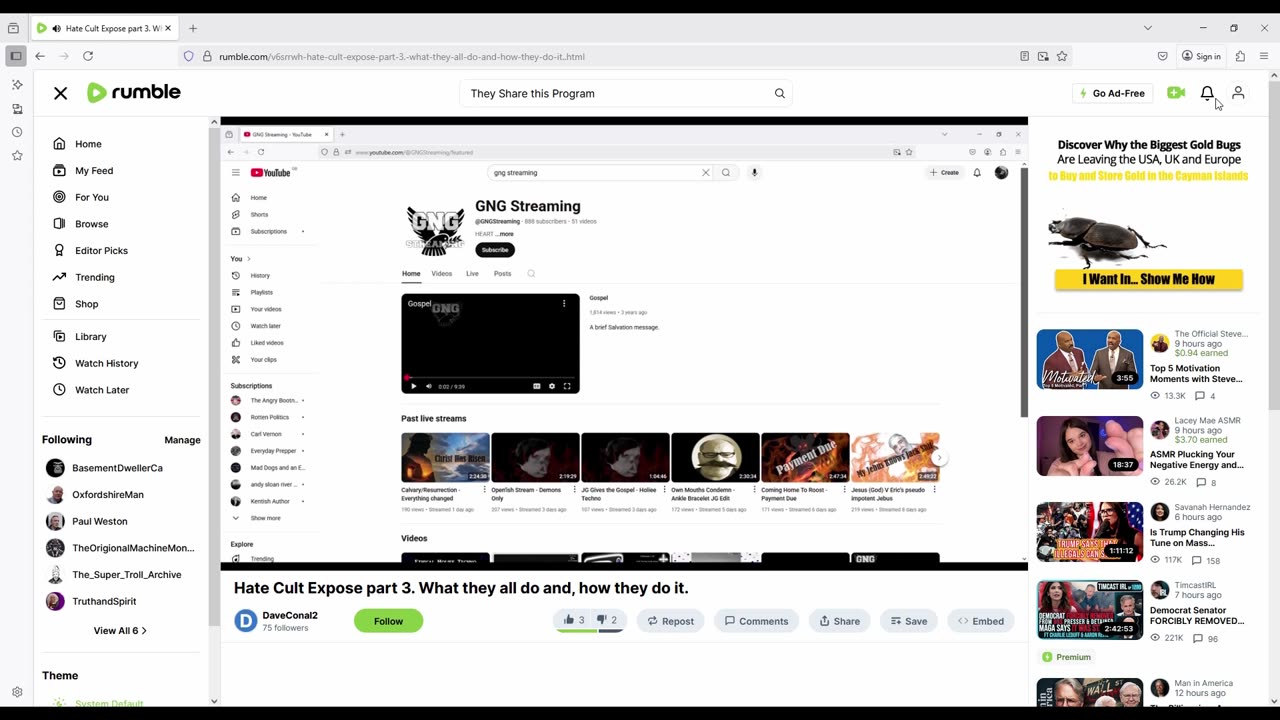Click the Repost button

coord(670,621)
